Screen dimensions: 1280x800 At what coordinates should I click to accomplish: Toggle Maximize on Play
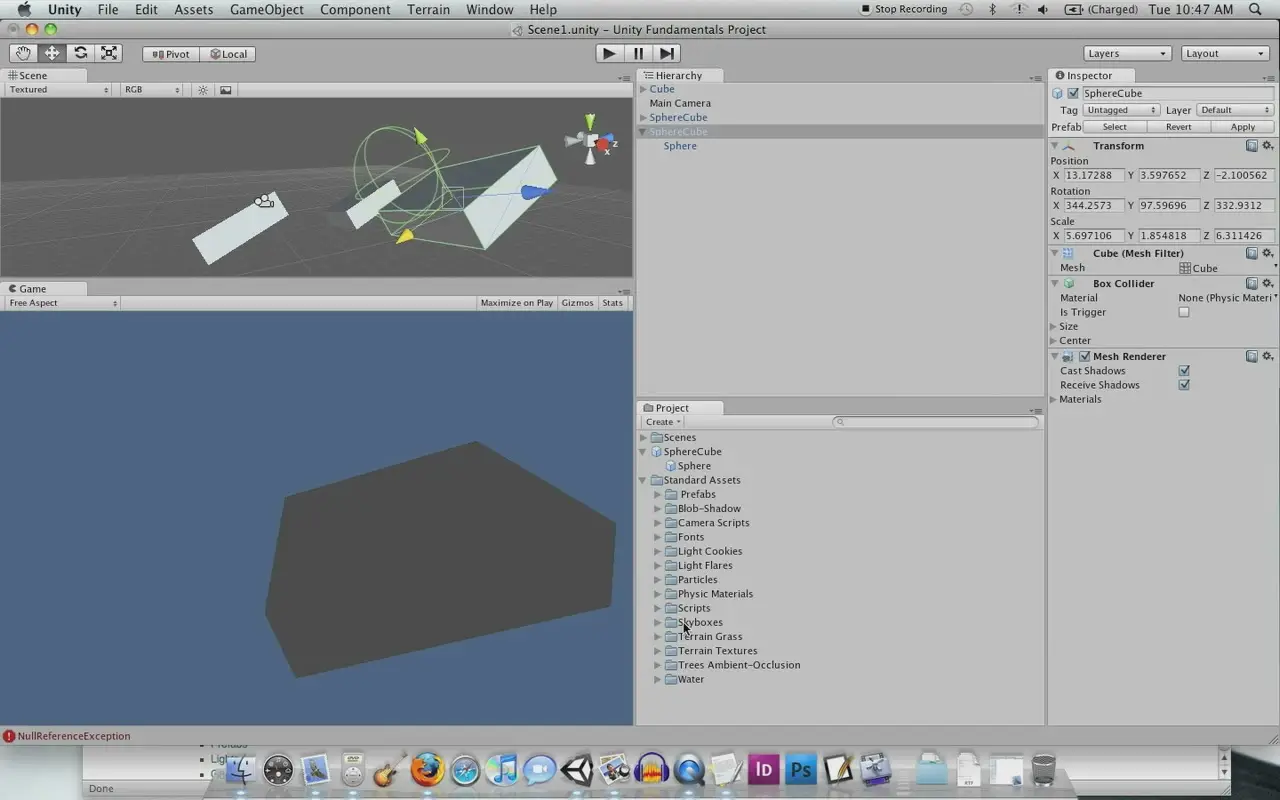[x=516, y=303]
